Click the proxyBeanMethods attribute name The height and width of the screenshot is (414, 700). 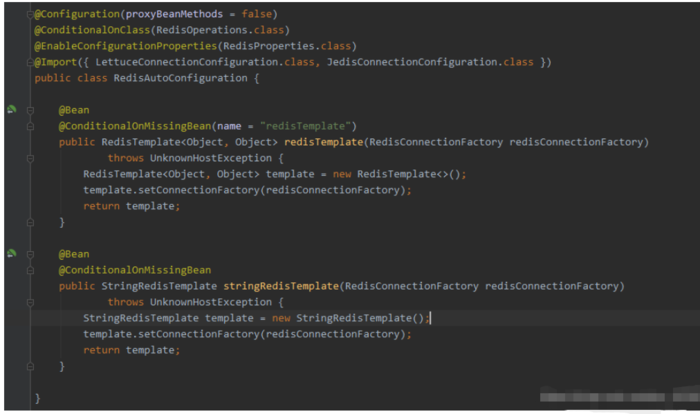(x=174, y=14)
